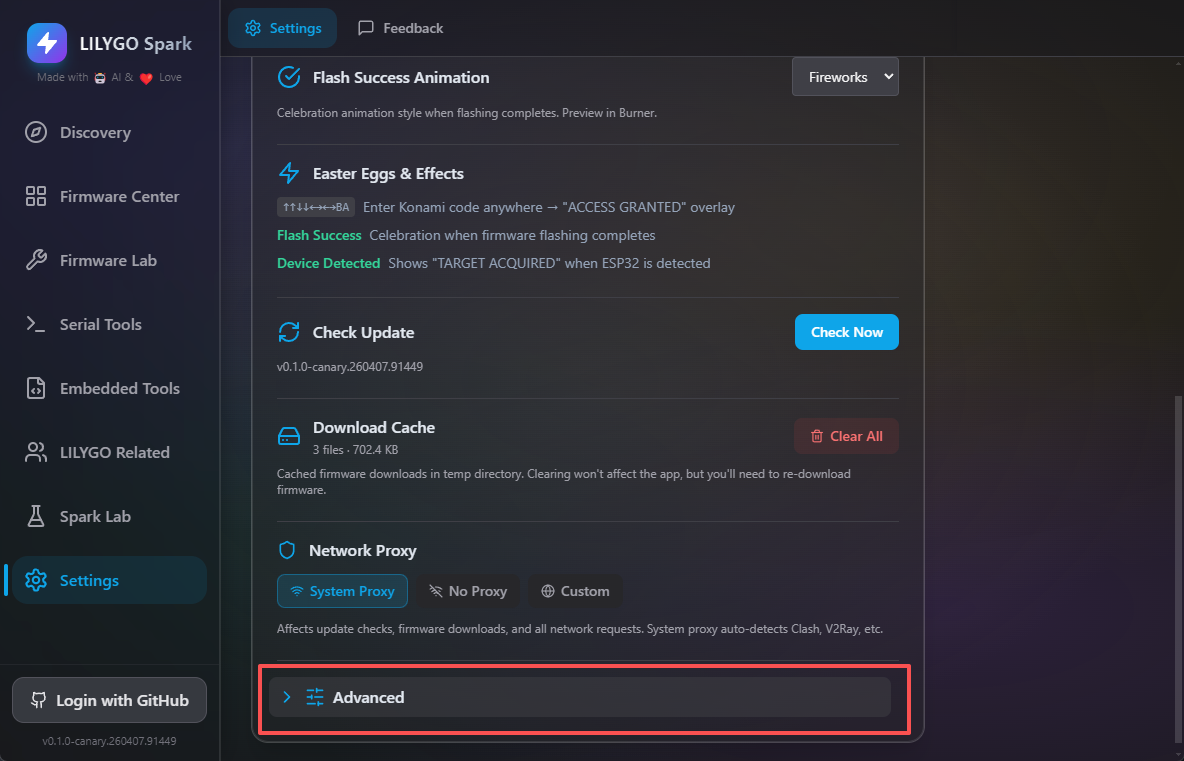Image resolution: width=1184 pixels, height=761 pixels.
Task: Click the Firmware Center grid icon
Action: point(36,197)
